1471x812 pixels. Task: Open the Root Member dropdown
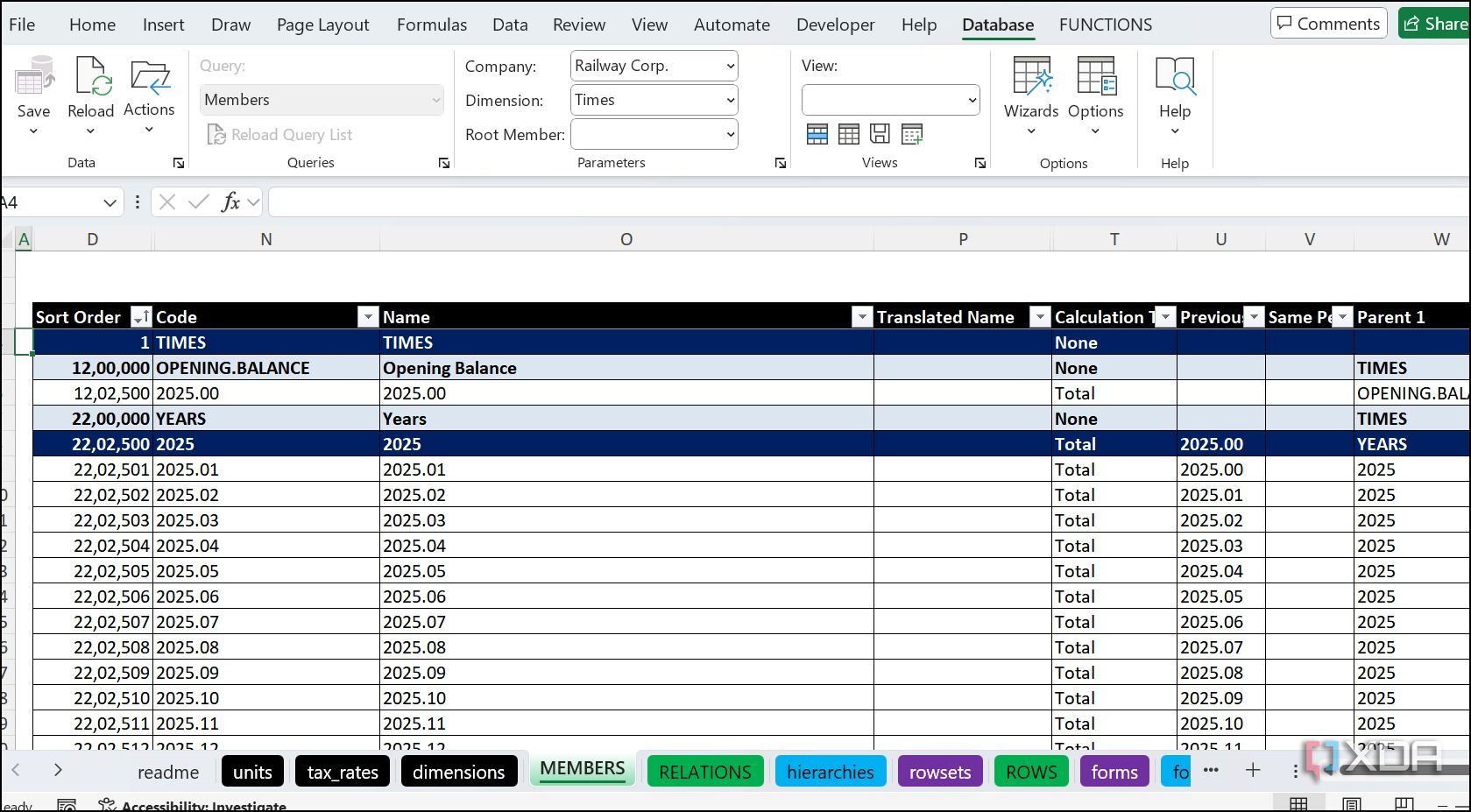[x=654, y=134]
